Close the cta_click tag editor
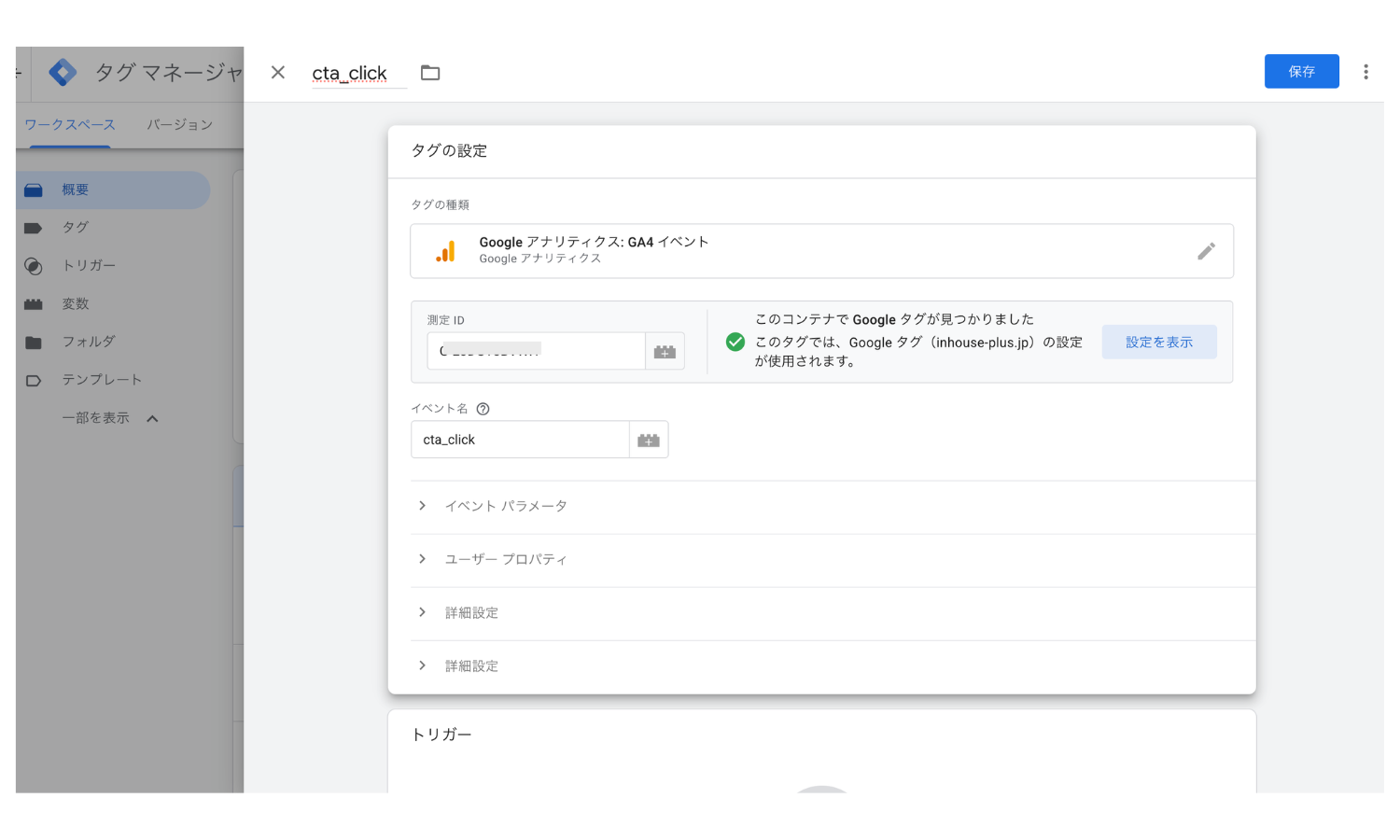This screenshot has height=840, width=1400. coord(278,72)
